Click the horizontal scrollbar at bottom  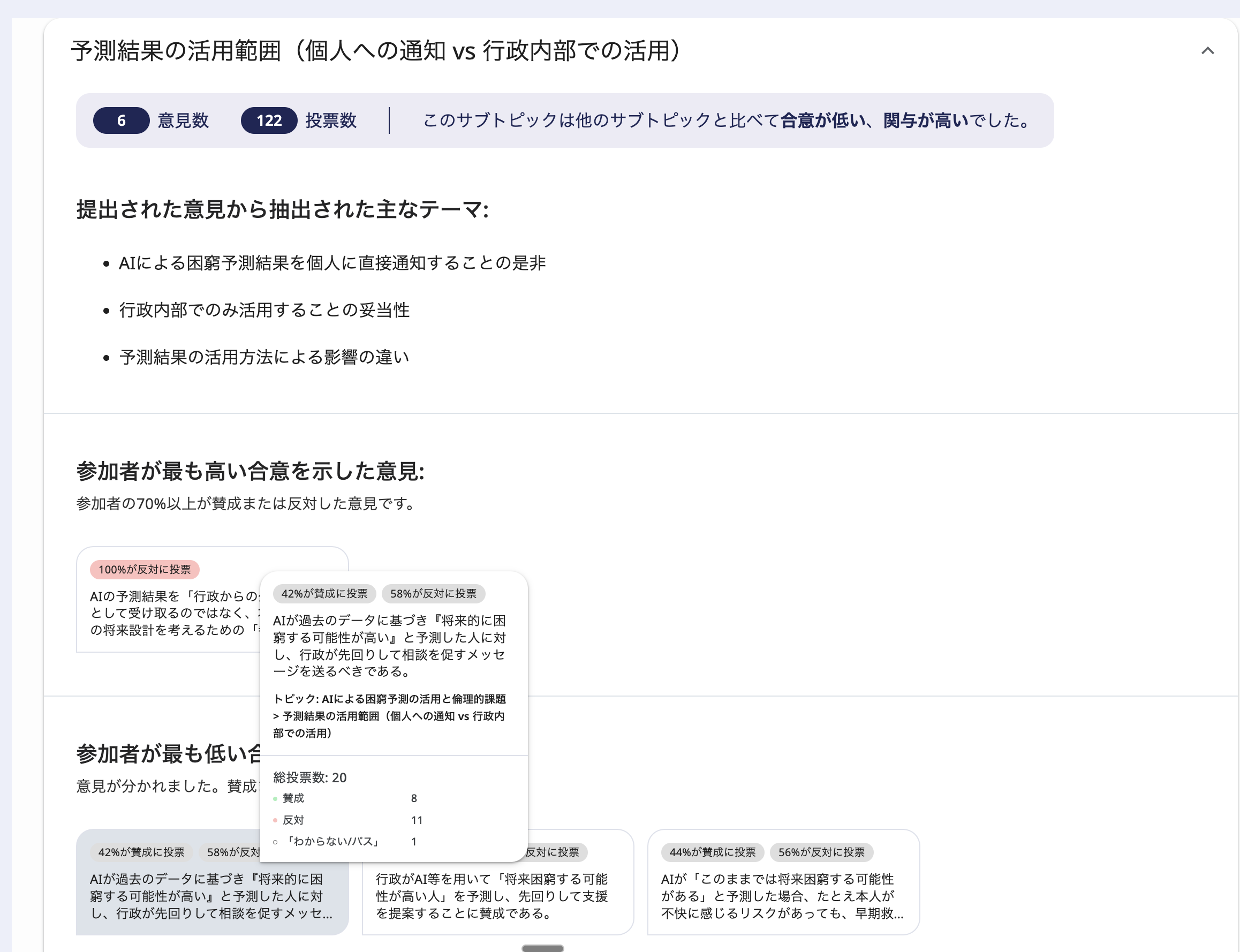tap(542, 948)
